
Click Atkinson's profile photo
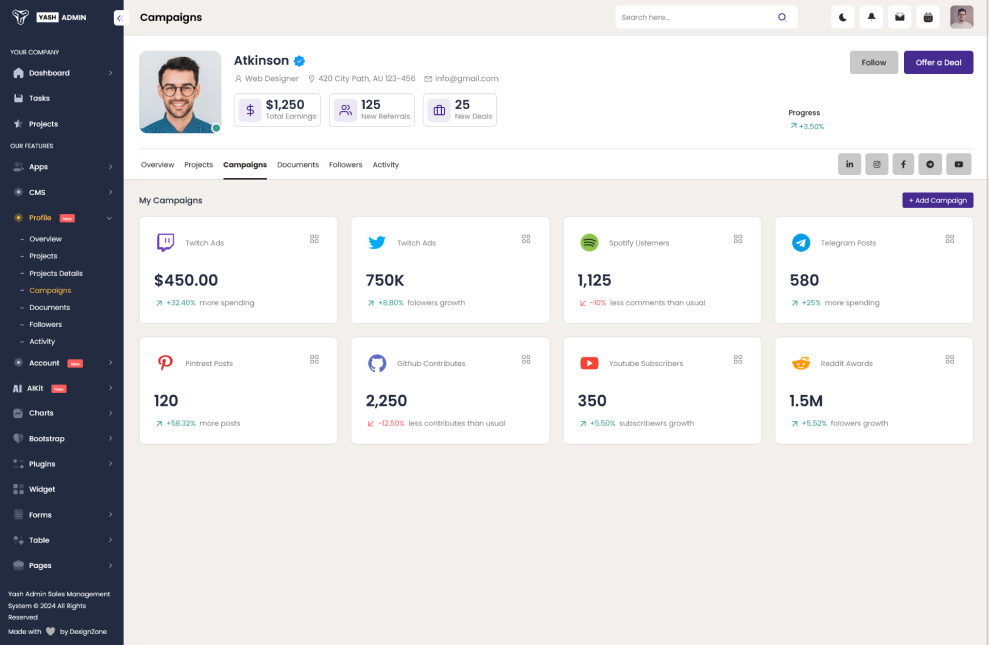pyautogui.click(x=180, y=92)
